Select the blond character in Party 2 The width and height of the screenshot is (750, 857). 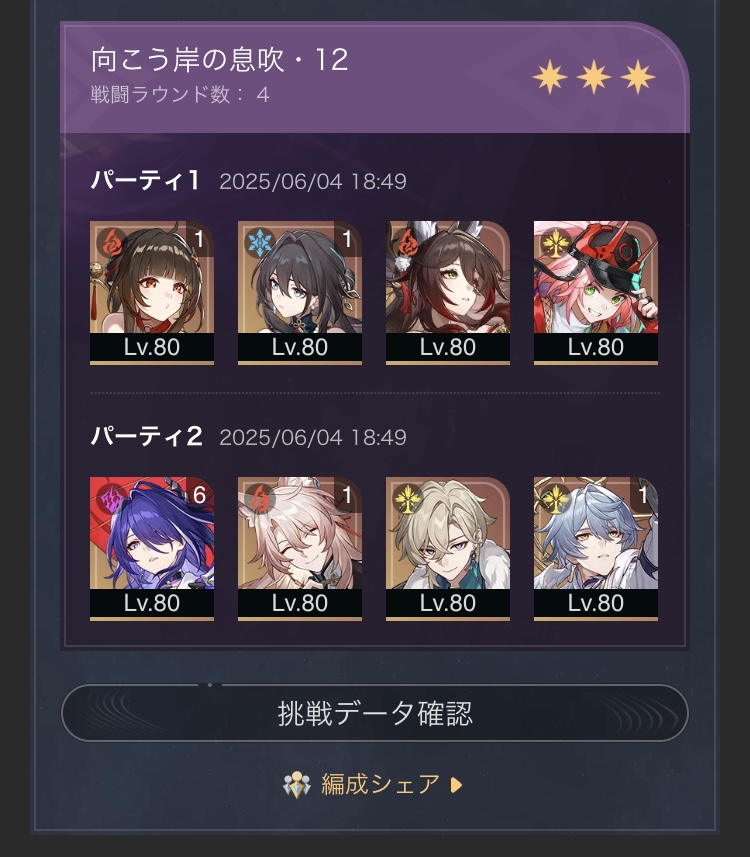click(x=448, y=548)
